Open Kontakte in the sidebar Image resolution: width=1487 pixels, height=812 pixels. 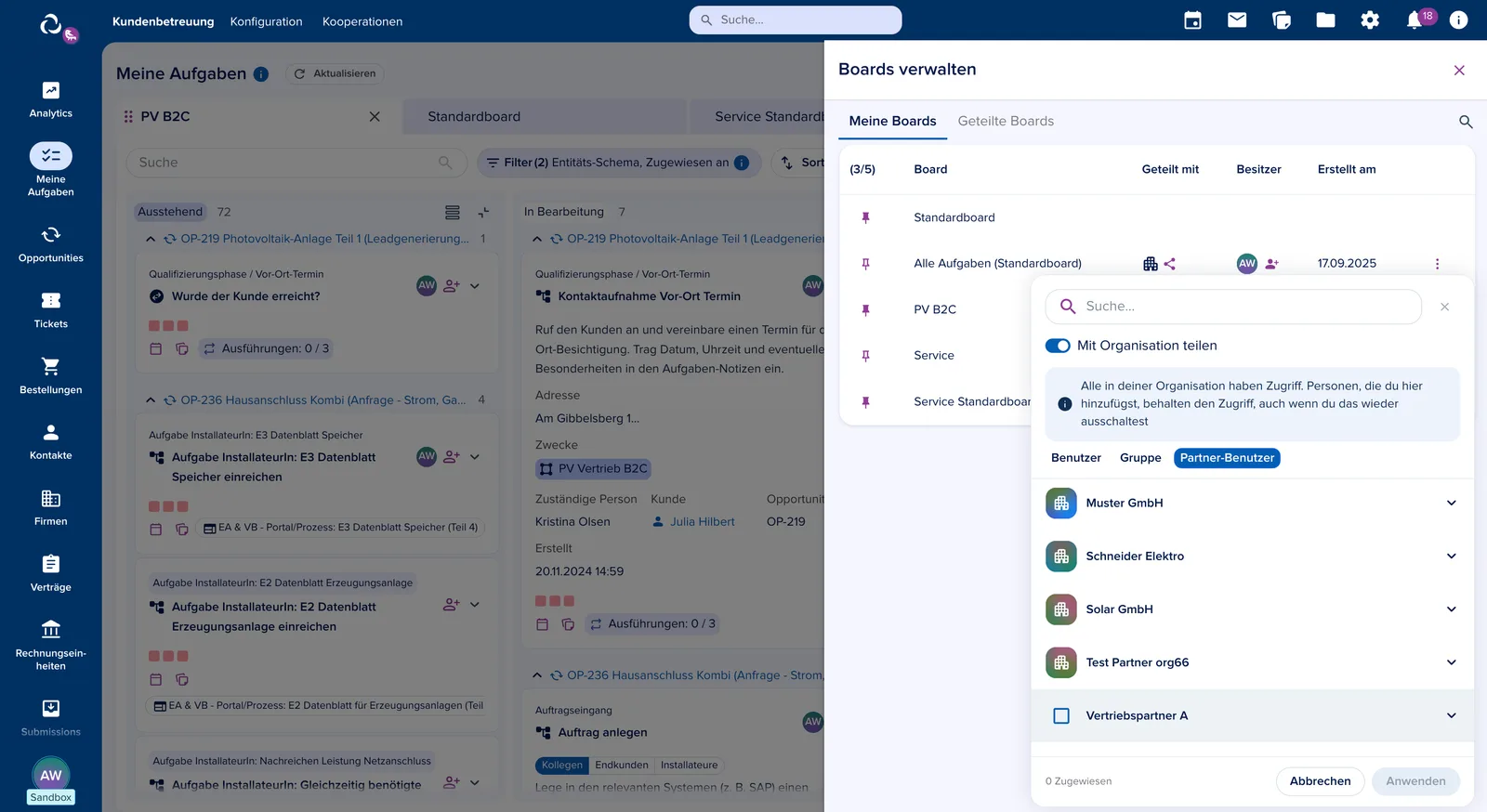50,443
